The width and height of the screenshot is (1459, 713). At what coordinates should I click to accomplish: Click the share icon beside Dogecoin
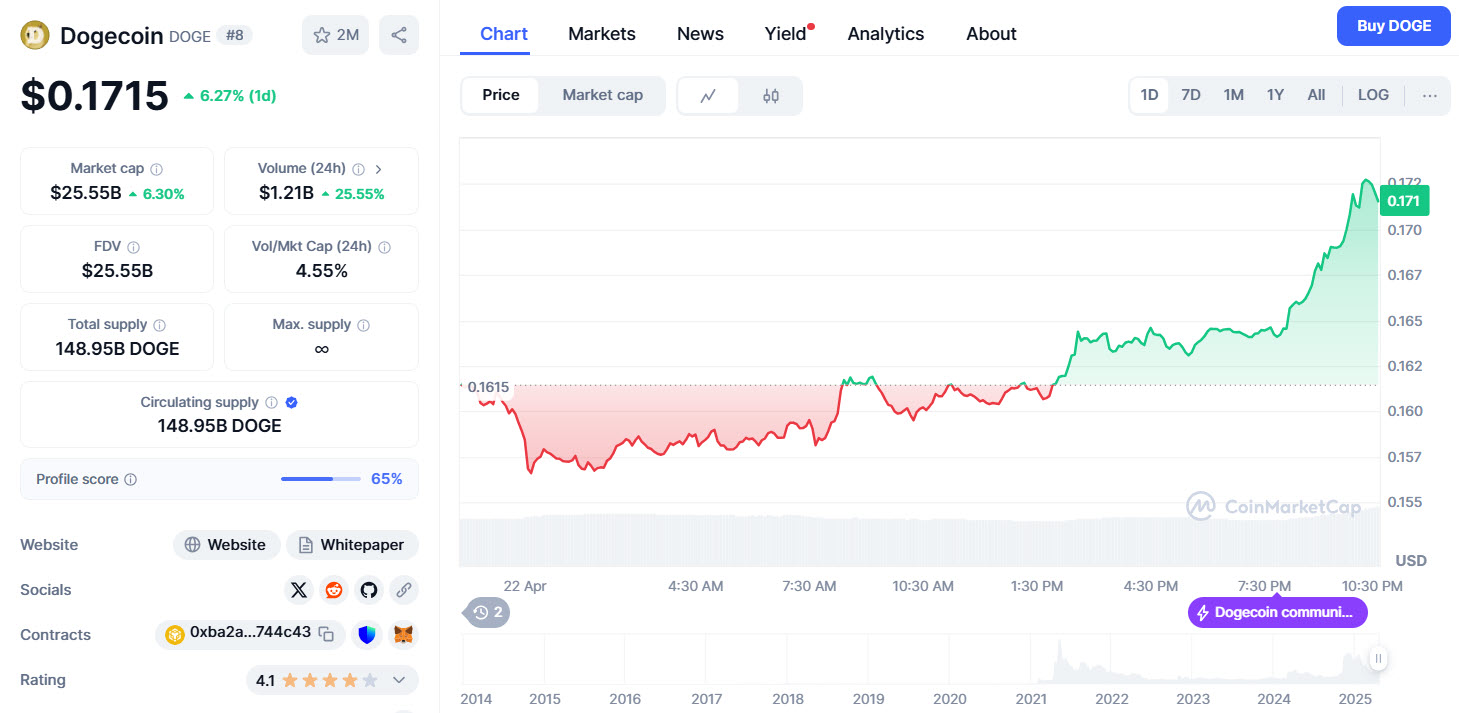[399, 35]
